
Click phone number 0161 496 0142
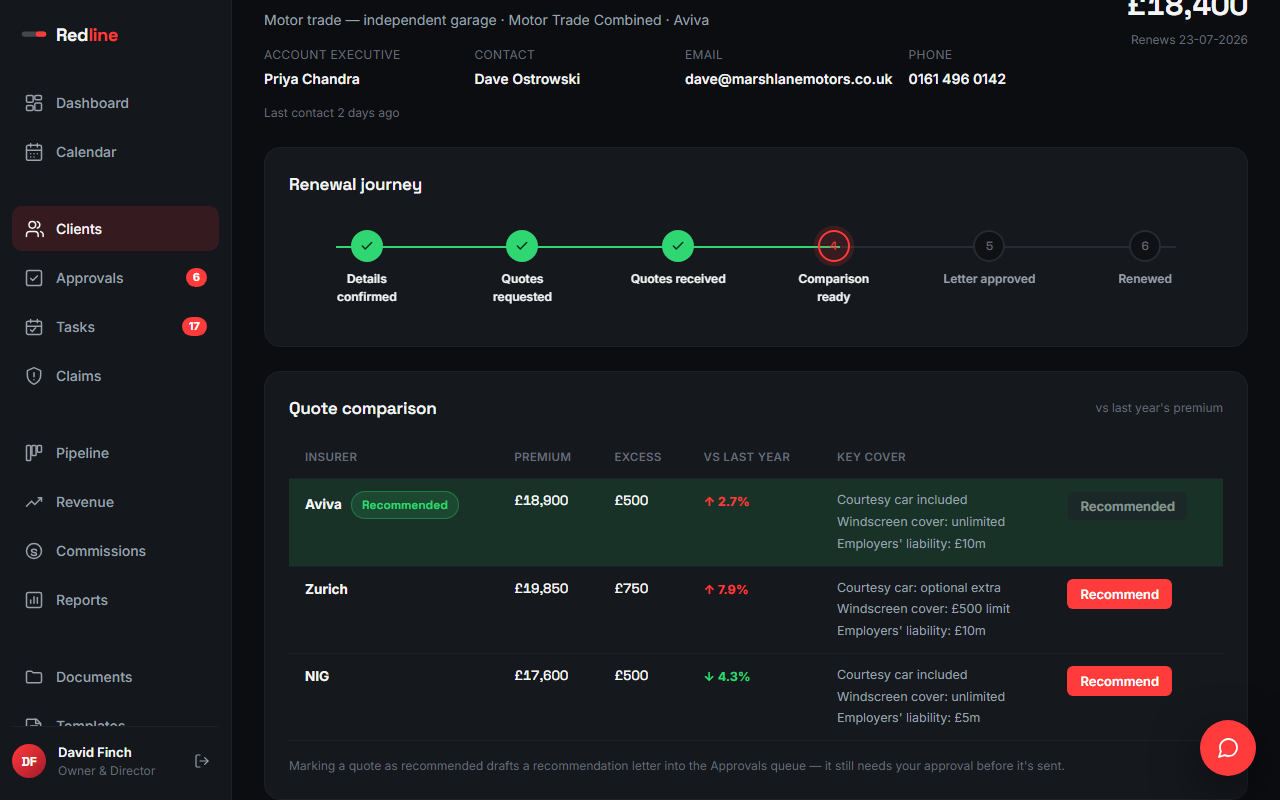[x=957, y=79]
